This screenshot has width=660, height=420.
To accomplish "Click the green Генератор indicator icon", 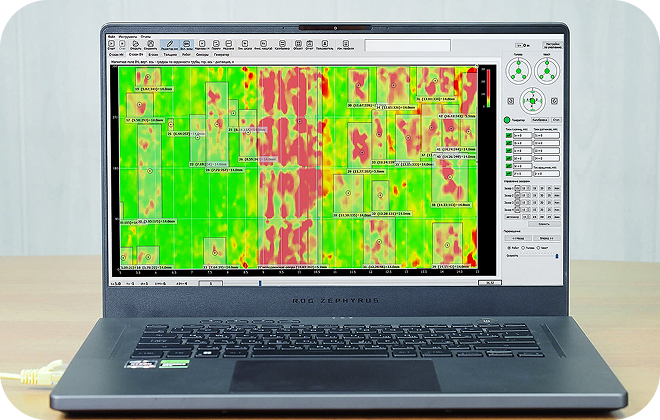I will coord(508,119).
